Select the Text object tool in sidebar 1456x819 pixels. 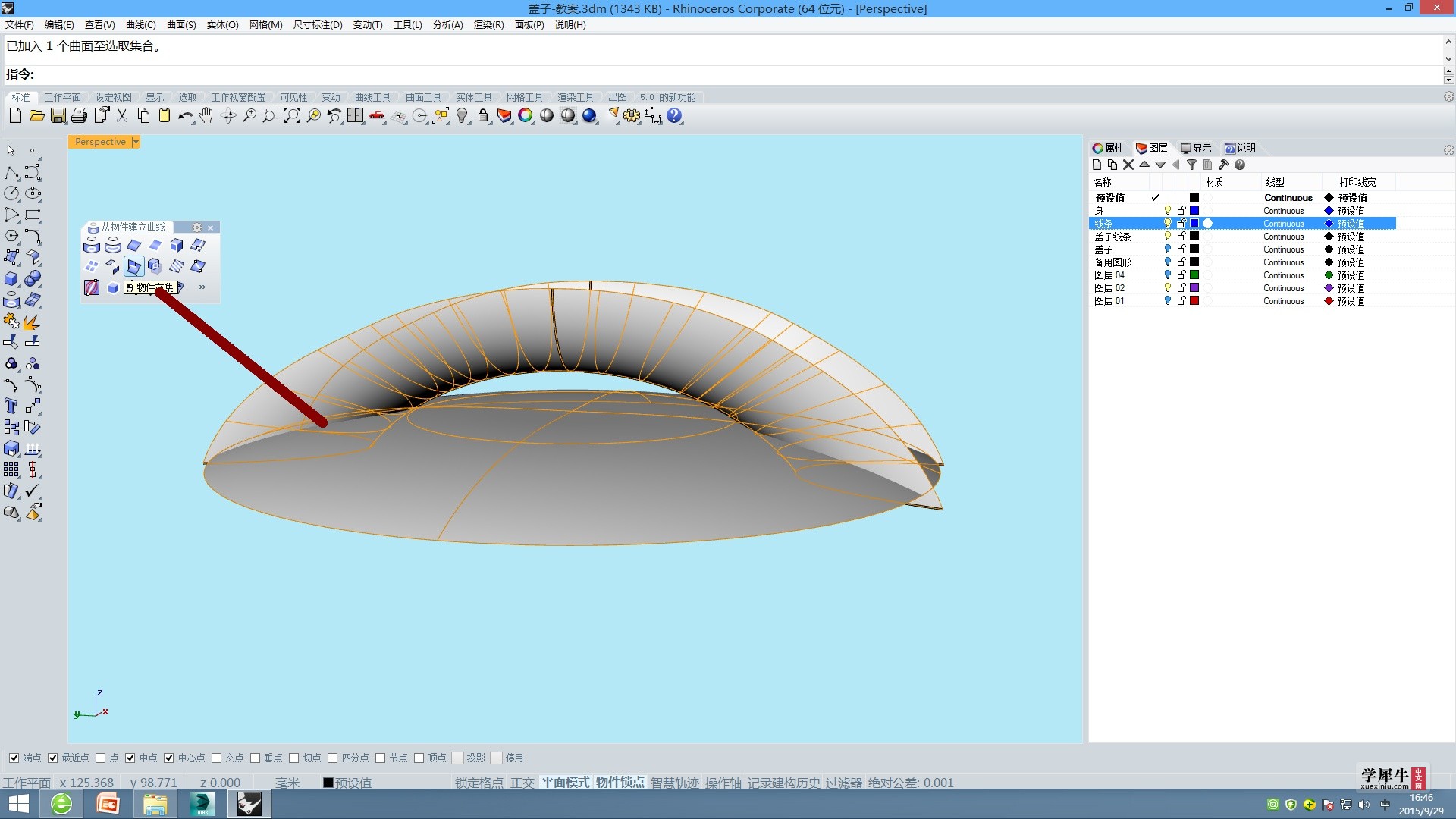coord(11,406)
